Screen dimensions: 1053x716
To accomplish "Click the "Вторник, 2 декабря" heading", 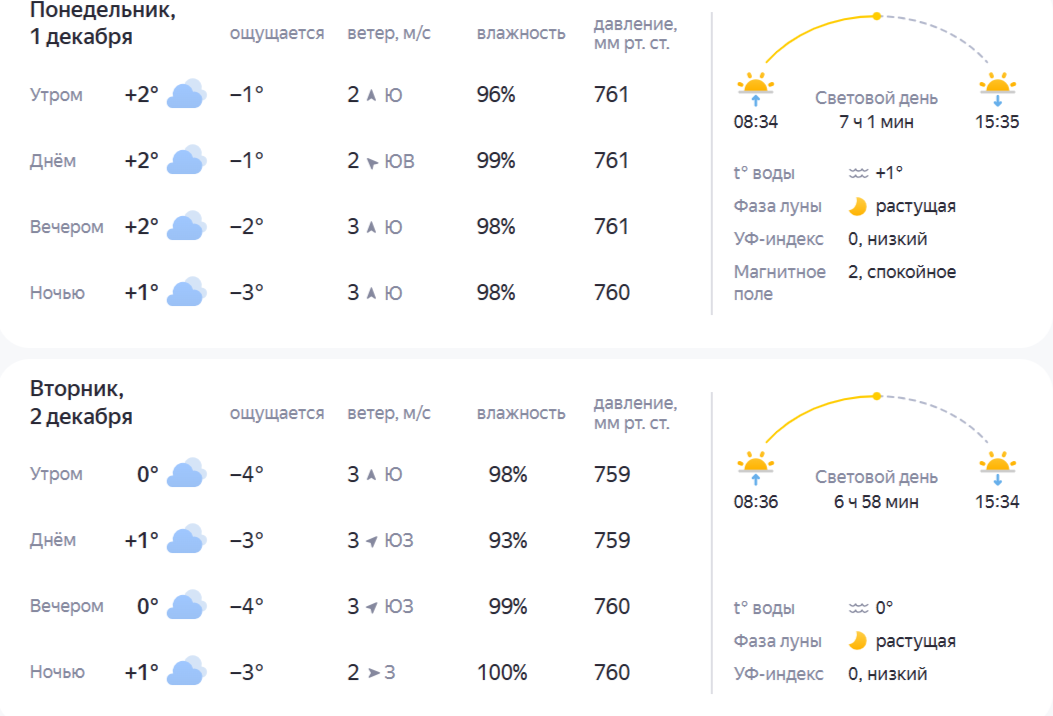I will click(82, 402).
